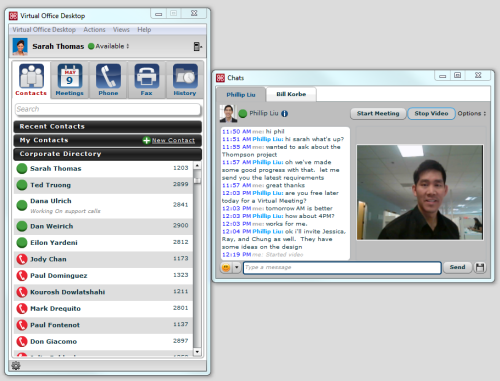Viewport: 500px width, 381px height.
Task: Click the Chats window logo icon
Action: [x=220, y=78]
